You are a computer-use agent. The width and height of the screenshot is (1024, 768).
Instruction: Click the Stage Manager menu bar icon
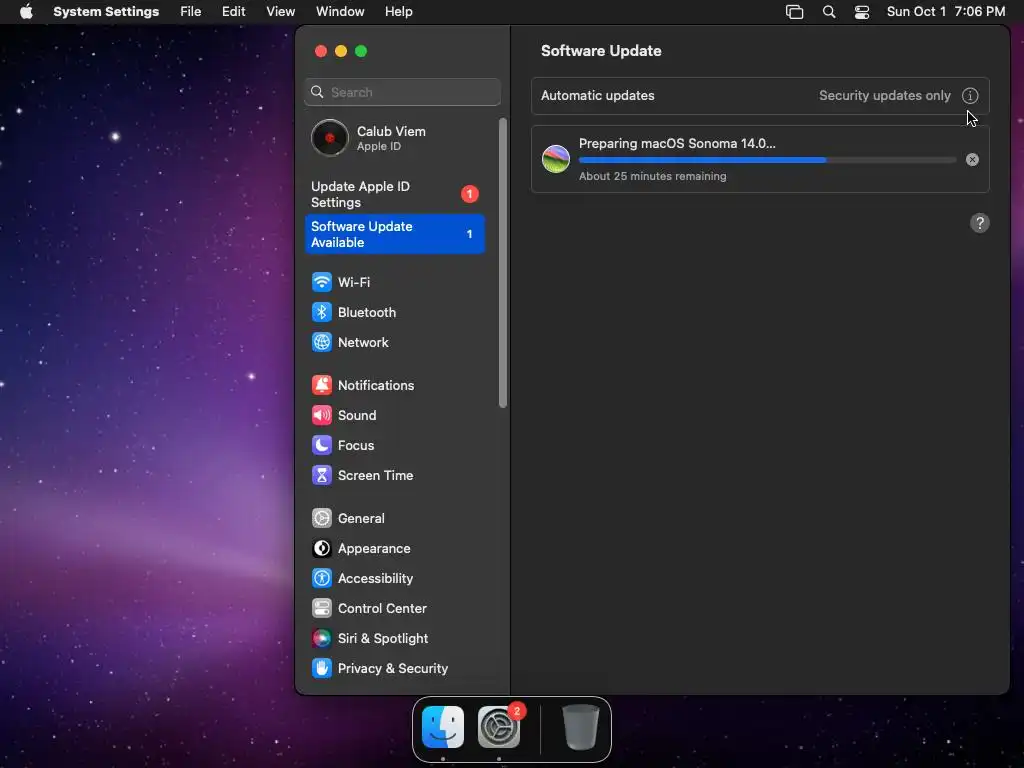click(794, 12)
